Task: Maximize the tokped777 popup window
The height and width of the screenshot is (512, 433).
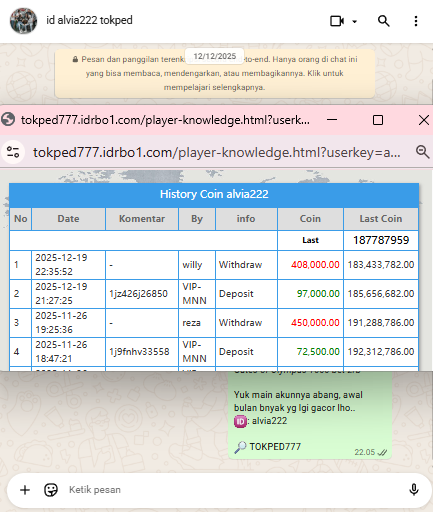Action: coord(378,120)
